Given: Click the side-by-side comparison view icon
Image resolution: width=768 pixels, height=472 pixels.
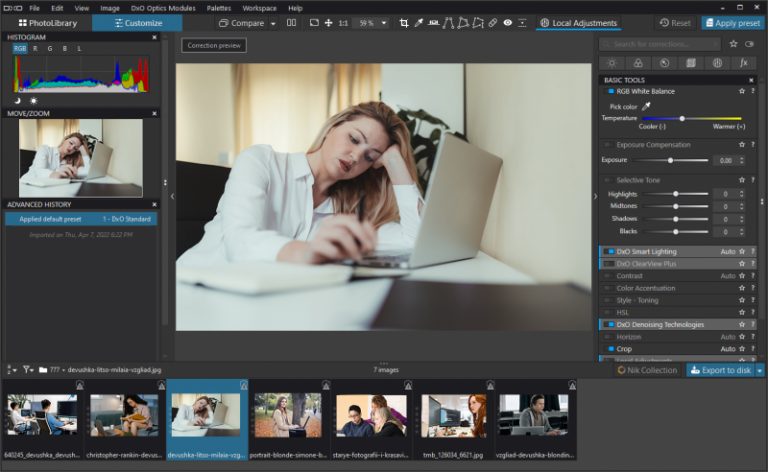Looking at the screenshot, I should tap(290, 22).
